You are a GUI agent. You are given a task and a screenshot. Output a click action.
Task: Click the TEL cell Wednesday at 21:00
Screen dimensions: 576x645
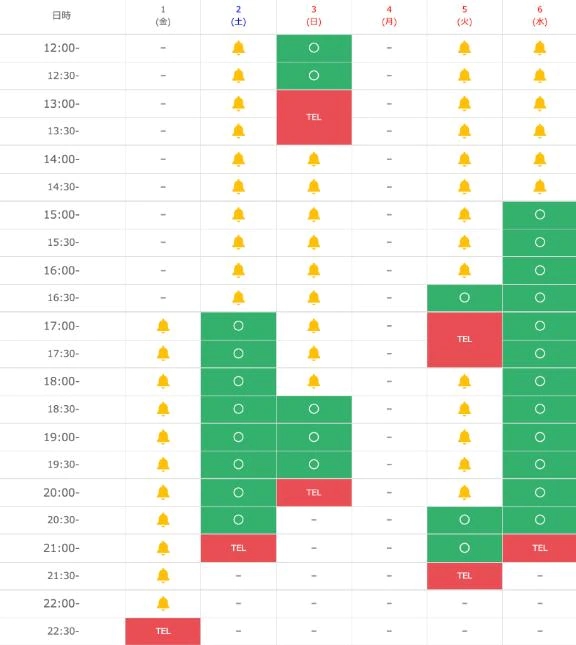coord(539,548)
